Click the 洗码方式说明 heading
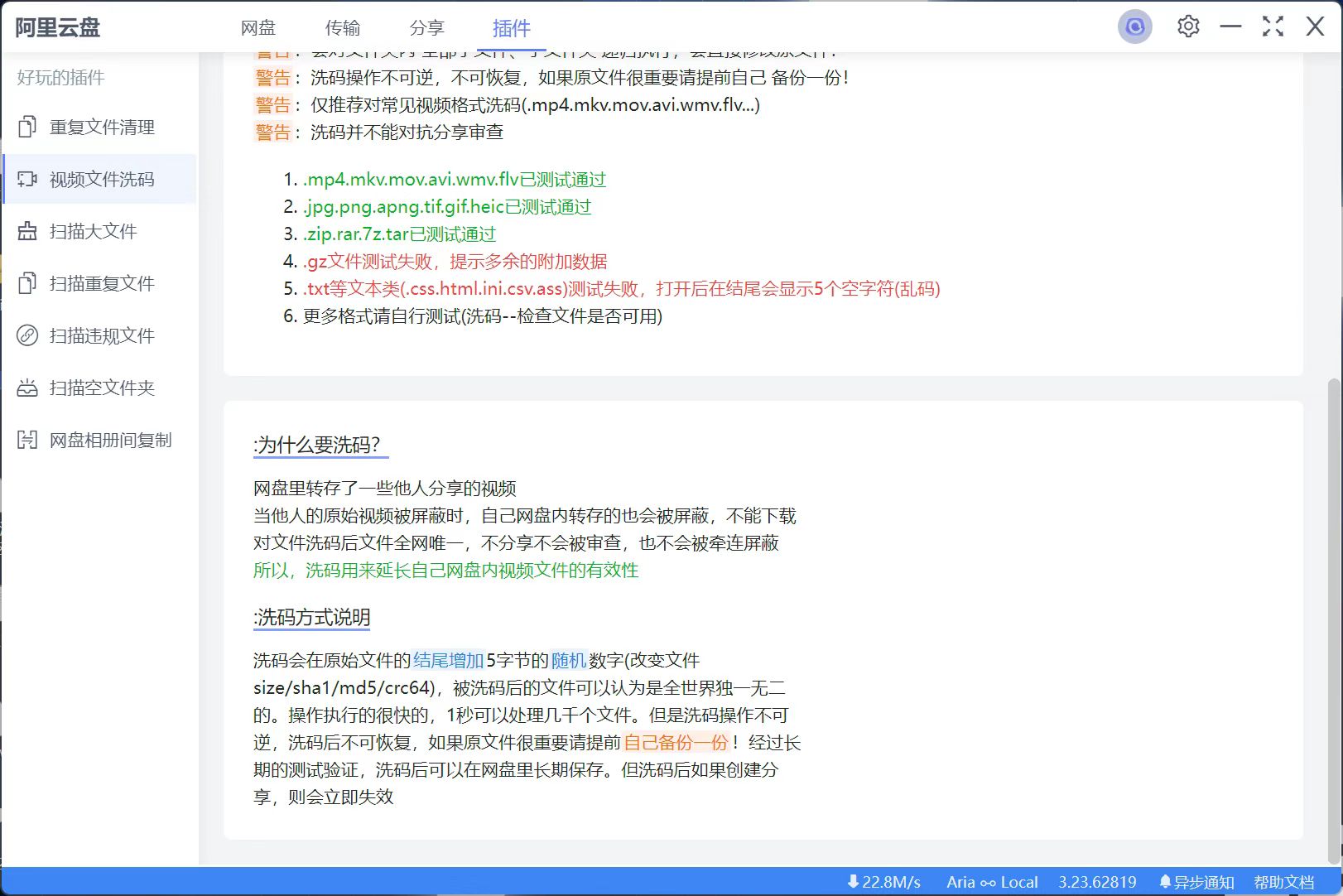 click(312, 617)
